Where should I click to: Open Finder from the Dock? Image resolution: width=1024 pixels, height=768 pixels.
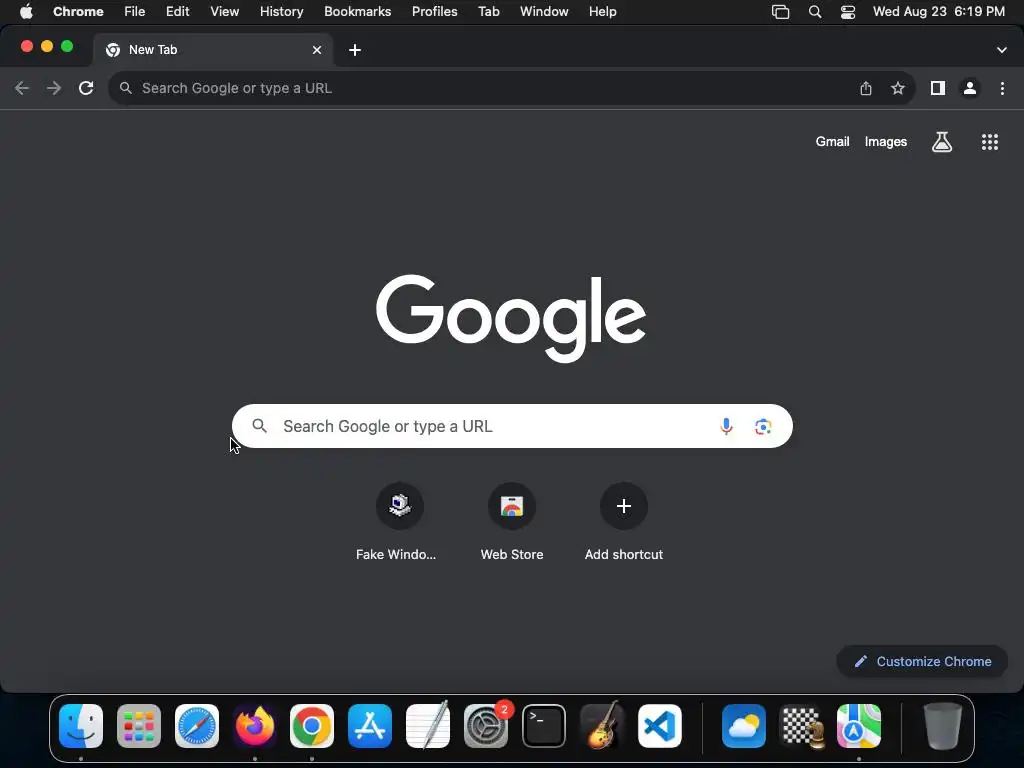tap(81, 726)
